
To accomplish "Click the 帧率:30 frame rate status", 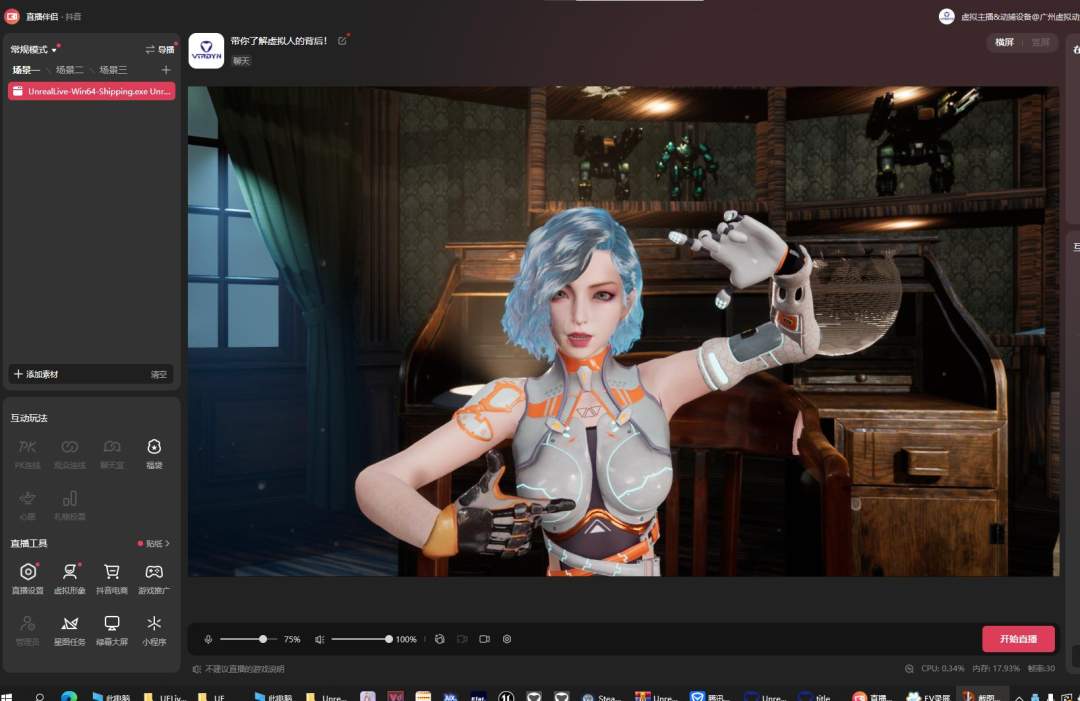I will [1041, 669].
